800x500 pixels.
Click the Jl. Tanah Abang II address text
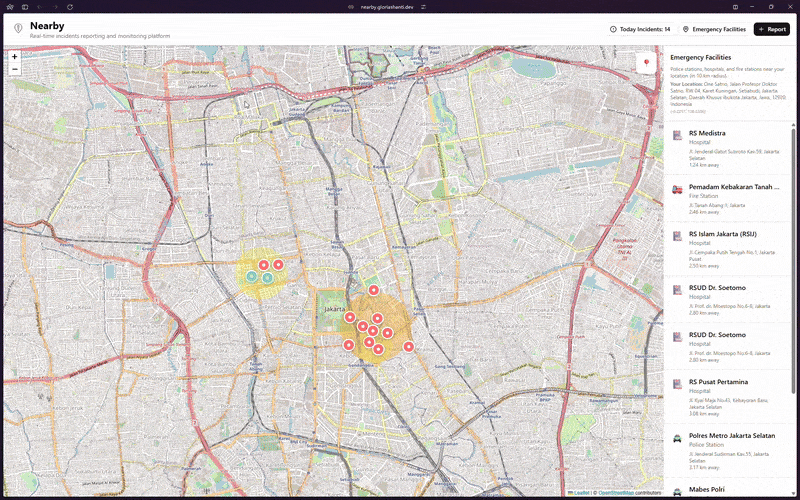point(716,206)
